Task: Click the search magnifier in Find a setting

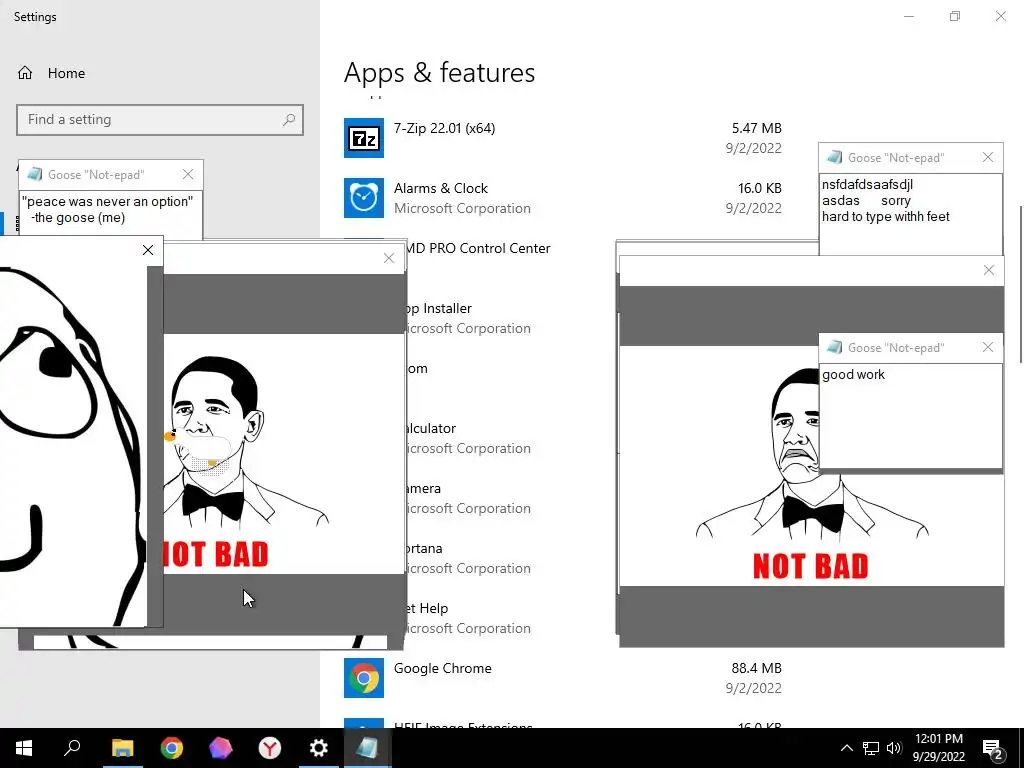Action: coord(289,120)
